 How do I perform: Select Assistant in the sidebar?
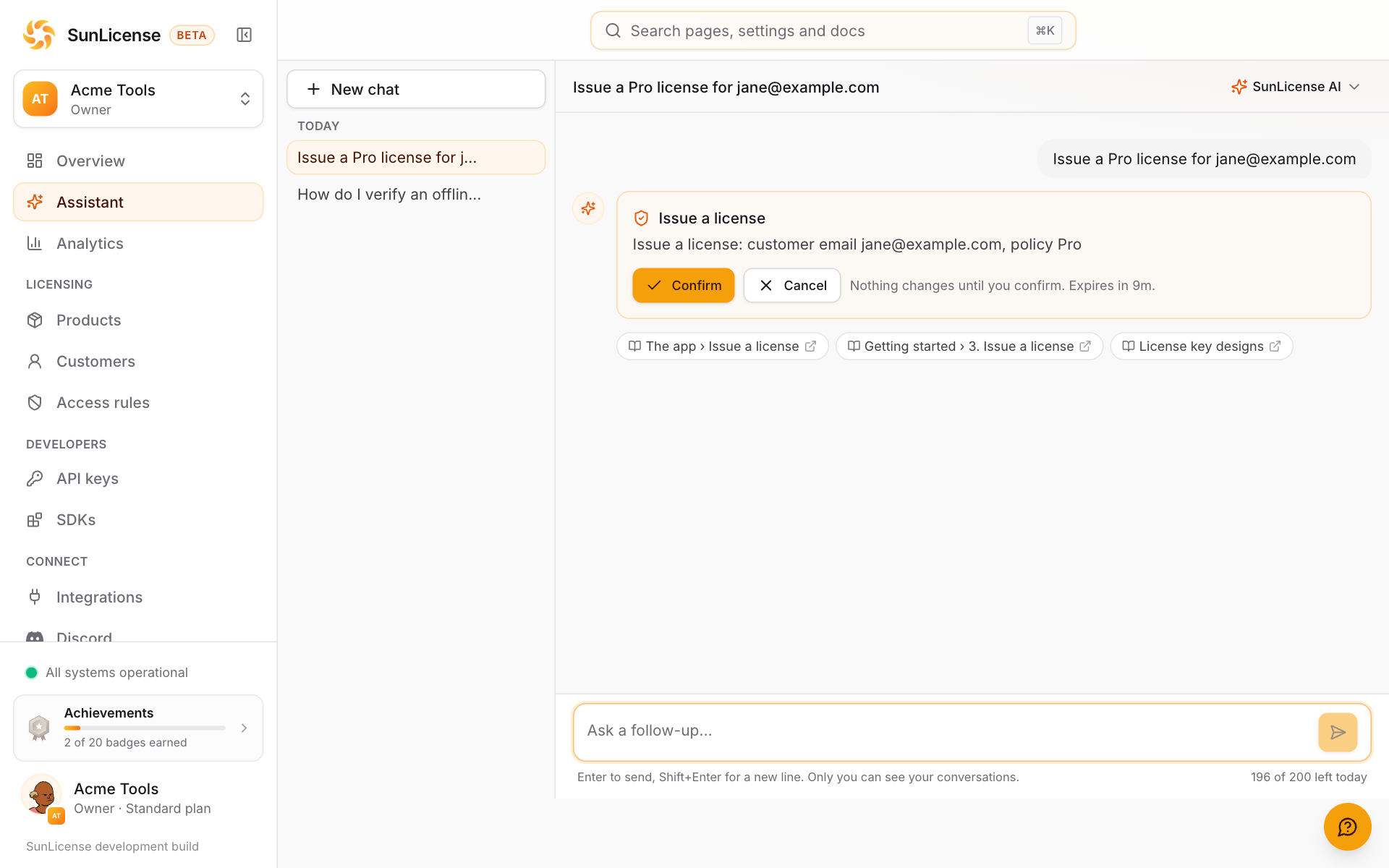[x=138, y=202]
